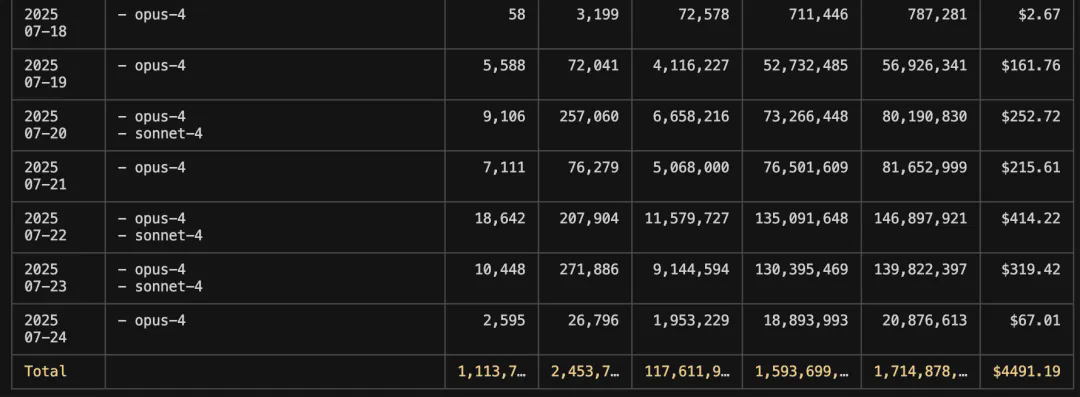
Task: Click the 2025 07-24 date cell
Action: tap(45, 329)
